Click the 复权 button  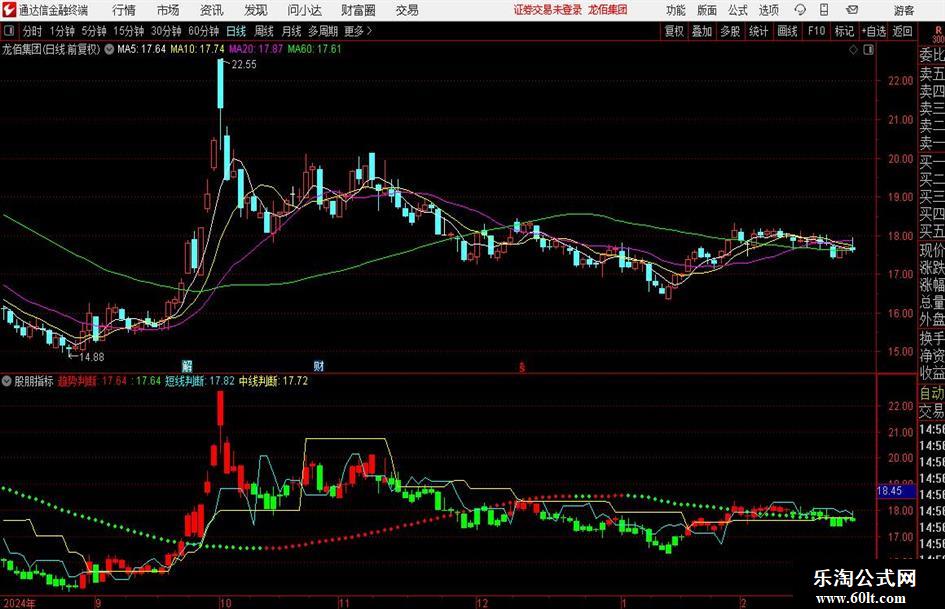point(674,31)
